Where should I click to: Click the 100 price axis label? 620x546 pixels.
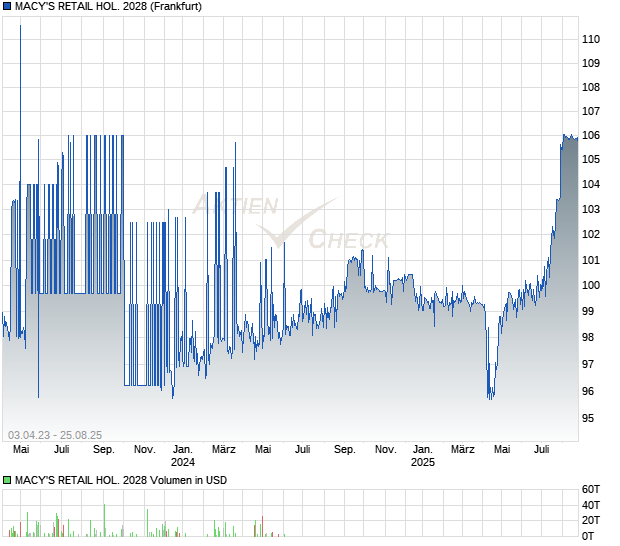pos(591,285)
